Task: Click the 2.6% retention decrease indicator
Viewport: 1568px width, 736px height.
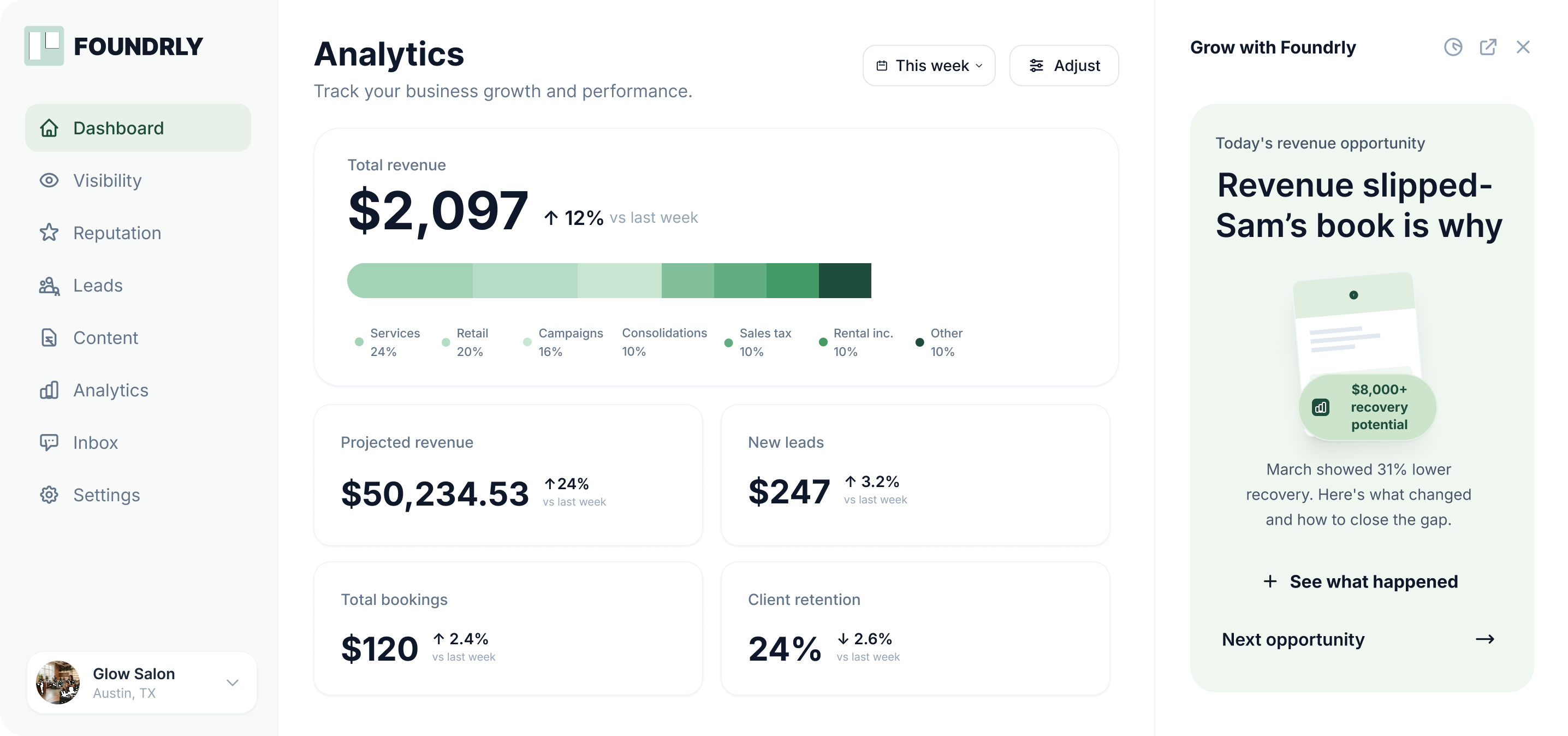Action: point(868,646)
